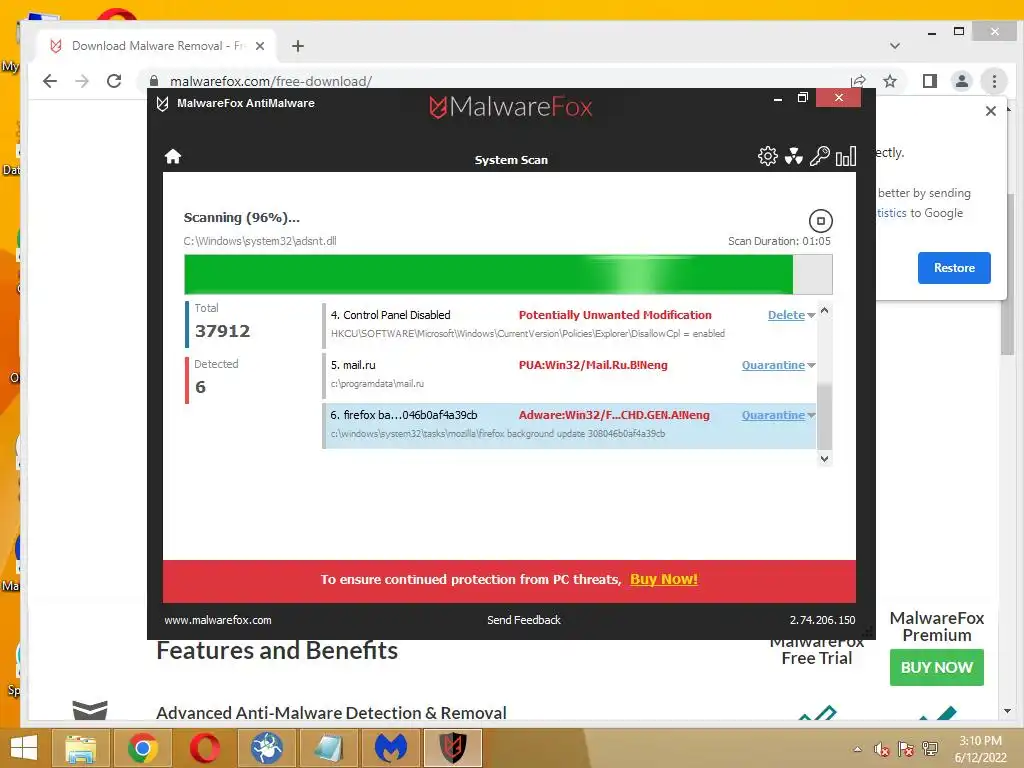Open Chrome profile avatar icon
1024x768 pixels.
point(961,81)
